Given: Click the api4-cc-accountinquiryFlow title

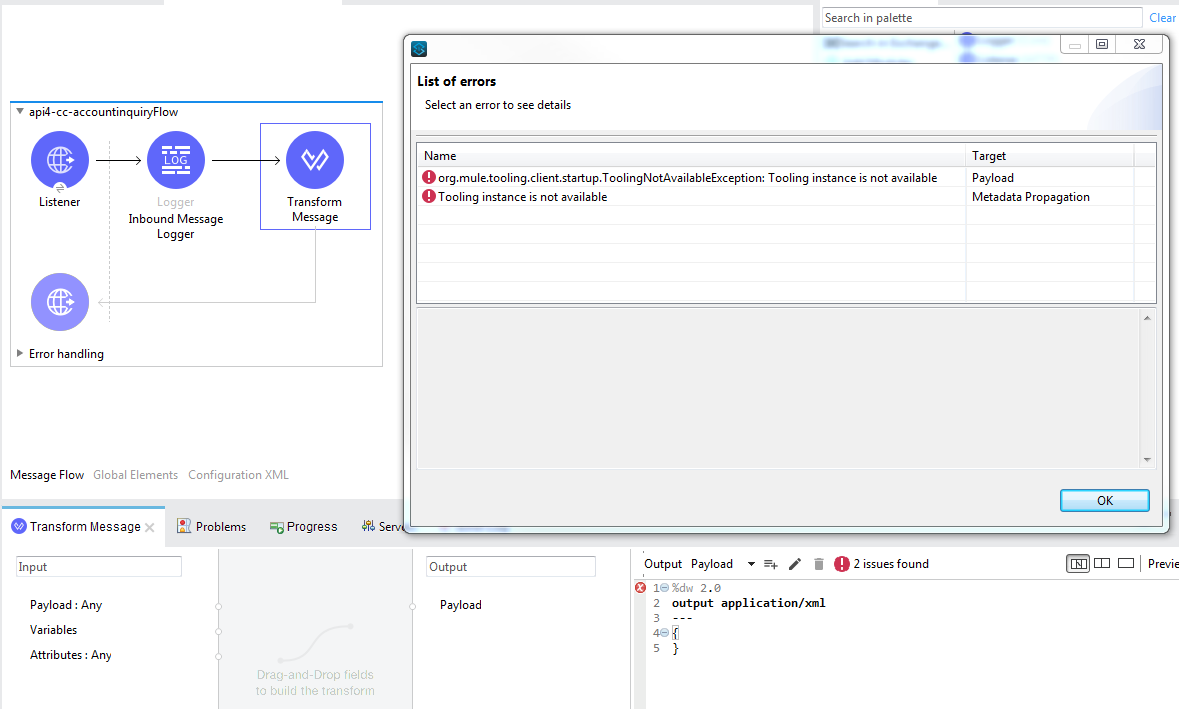Looking at the screenshot, I should pos(103,111).
